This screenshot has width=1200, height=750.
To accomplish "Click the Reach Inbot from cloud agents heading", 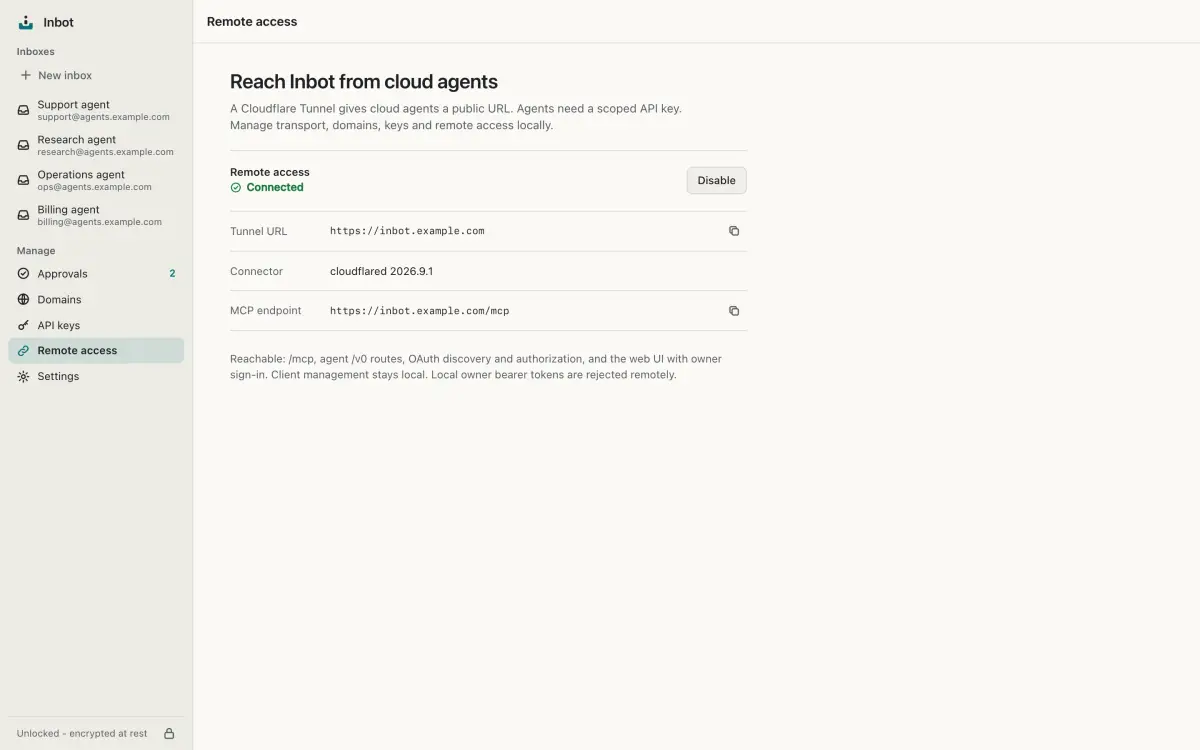I will coord(364,82).
